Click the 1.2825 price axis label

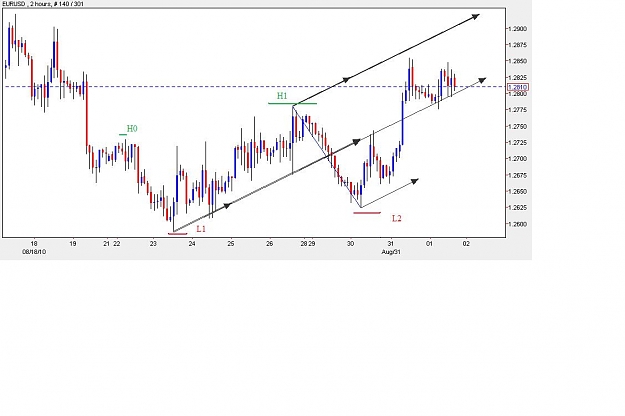(518, 77)
